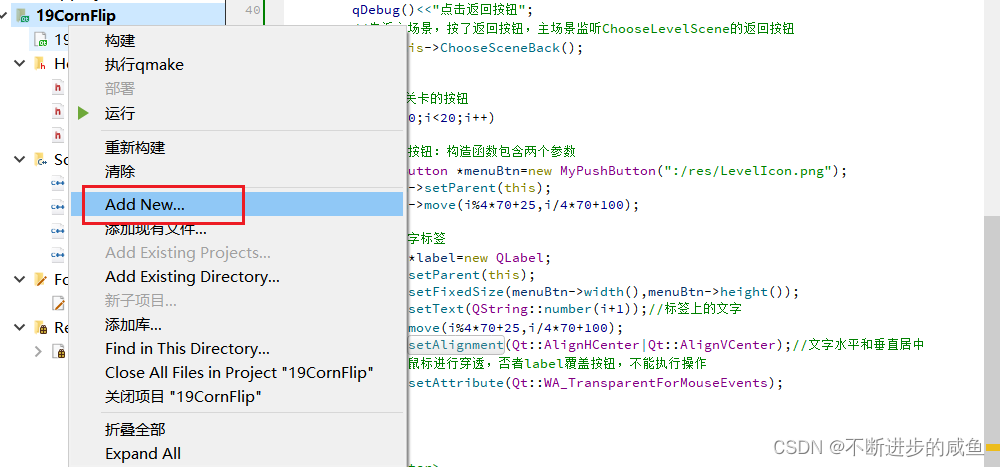Expand the resource file under Resources
Screen dimensions: 1000x467
coord(38,352)
